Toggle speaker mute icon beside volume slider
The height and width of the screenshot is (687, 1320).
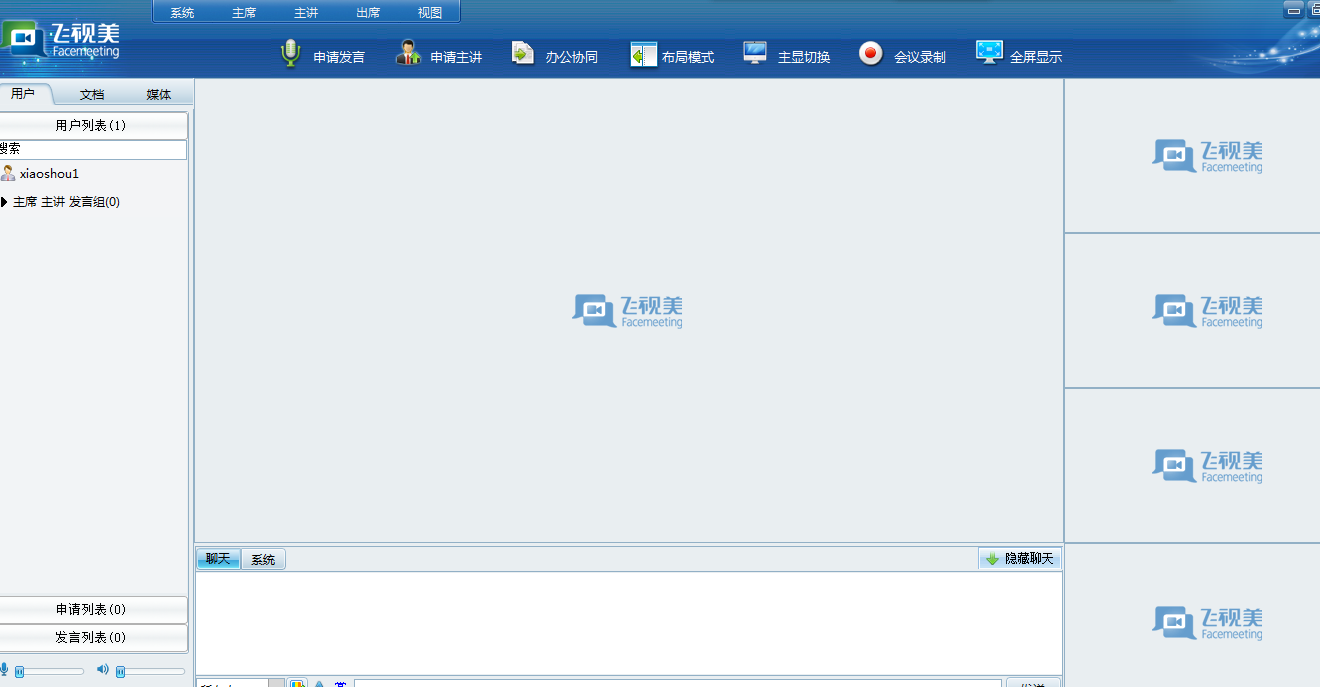coord(102,669)
